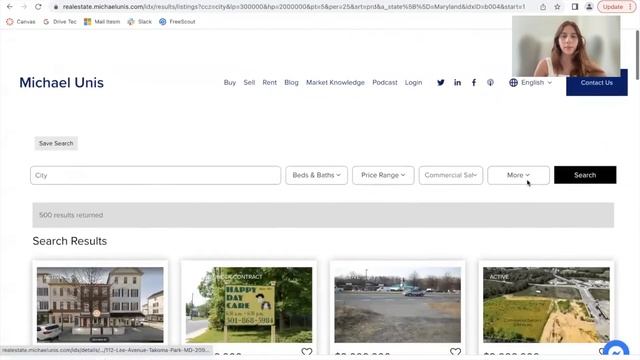Reload the page with refresh icon
Screen dimensions: 640x360
(38, 7)
